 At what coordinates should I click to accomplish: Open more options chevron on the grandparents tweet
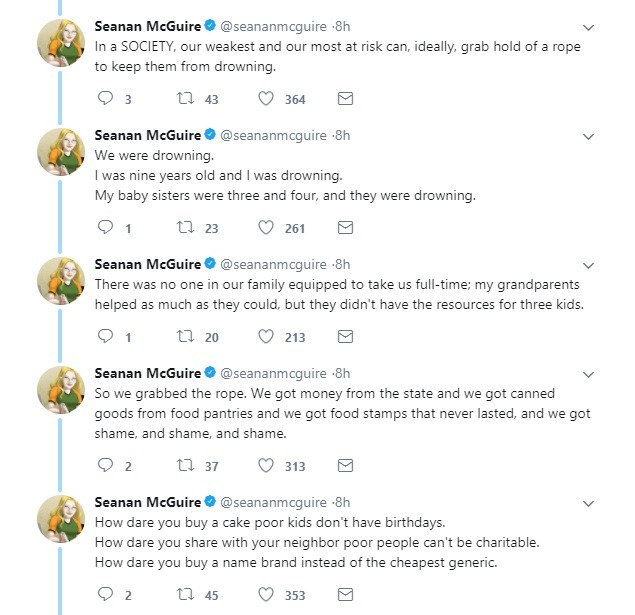[588, 266]
